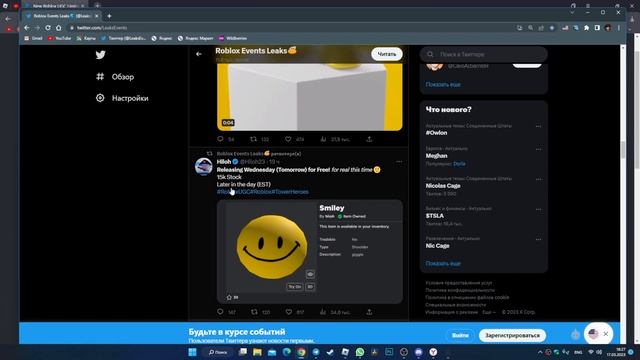
Task: Open Hiloh profile avatar
Action: (203, 167)
